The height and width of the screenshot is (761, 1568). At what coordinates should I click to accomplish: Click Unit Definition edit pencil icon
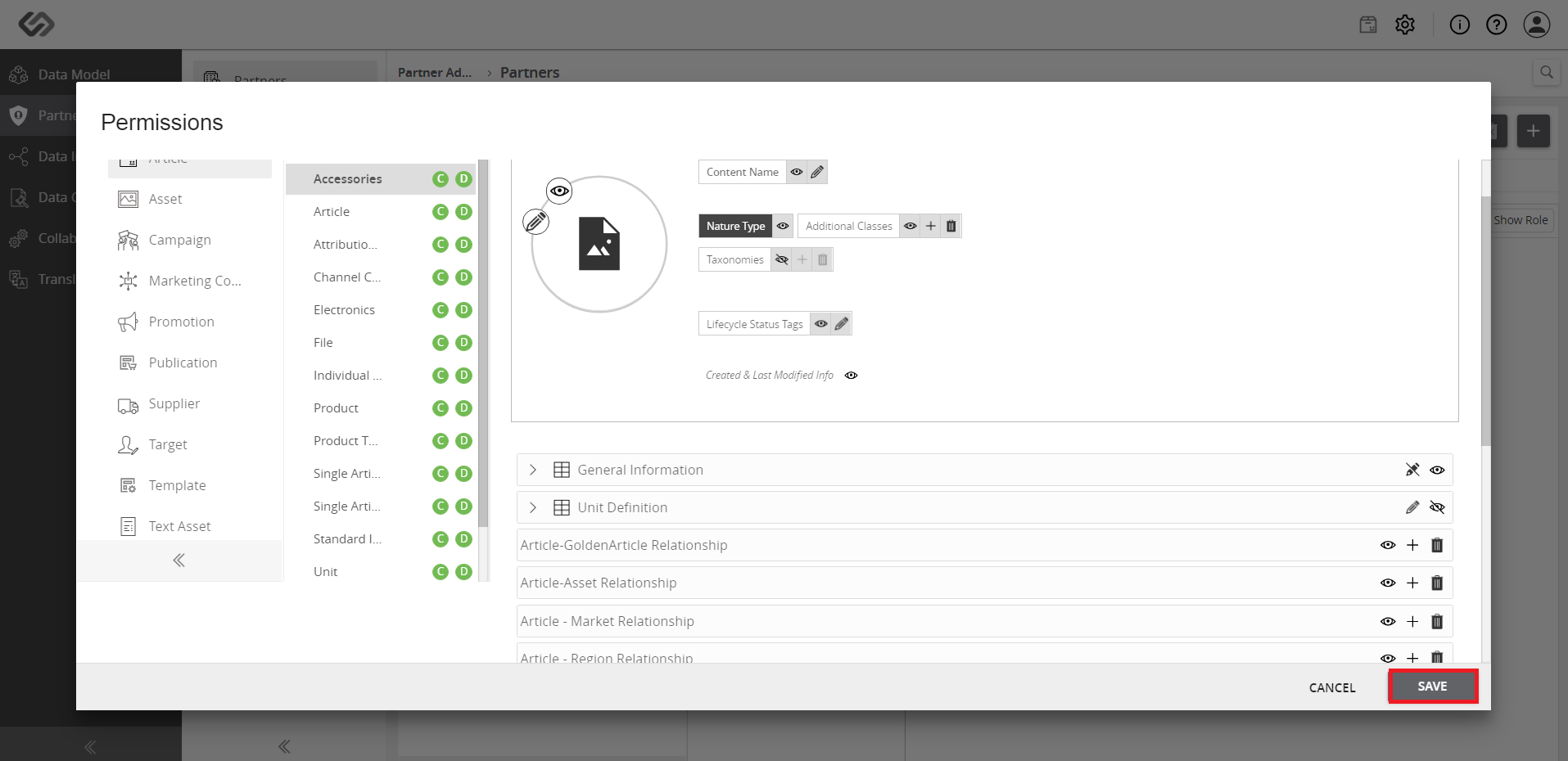1412,507
